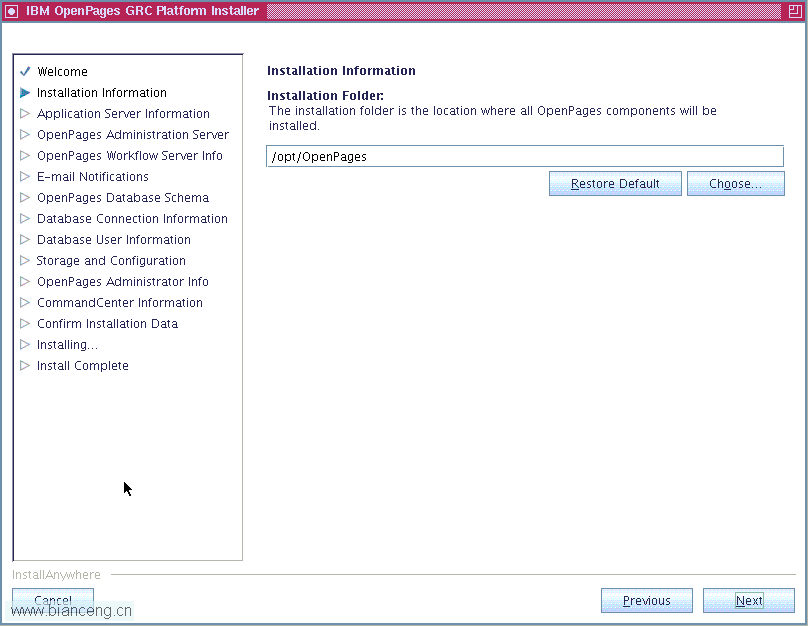Select the Application Server Information step
The height and width of the screenshot is (626, 808).
point(123,113)
